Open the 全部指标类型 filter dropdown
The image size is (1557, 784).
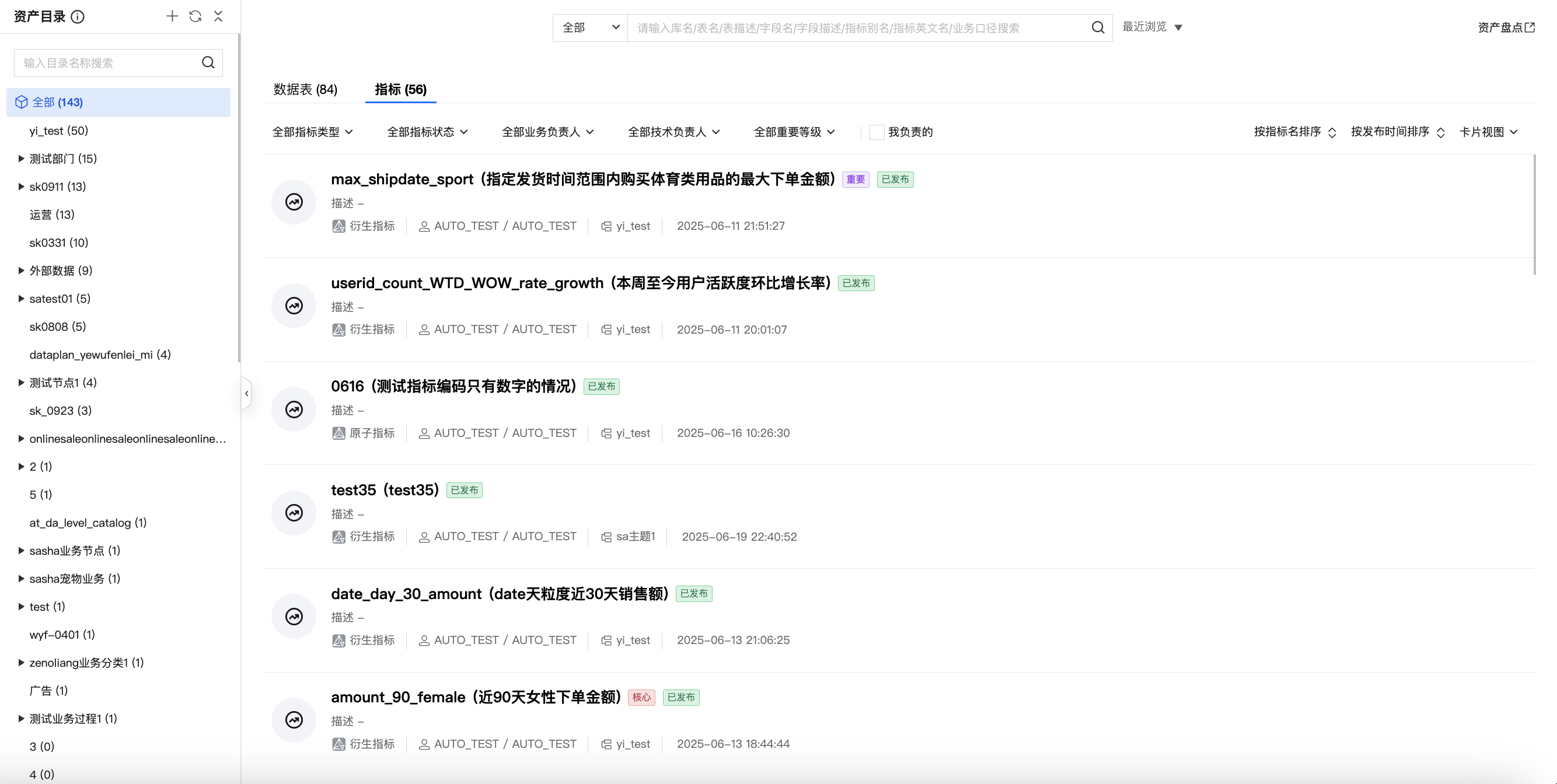click(312, 132)
